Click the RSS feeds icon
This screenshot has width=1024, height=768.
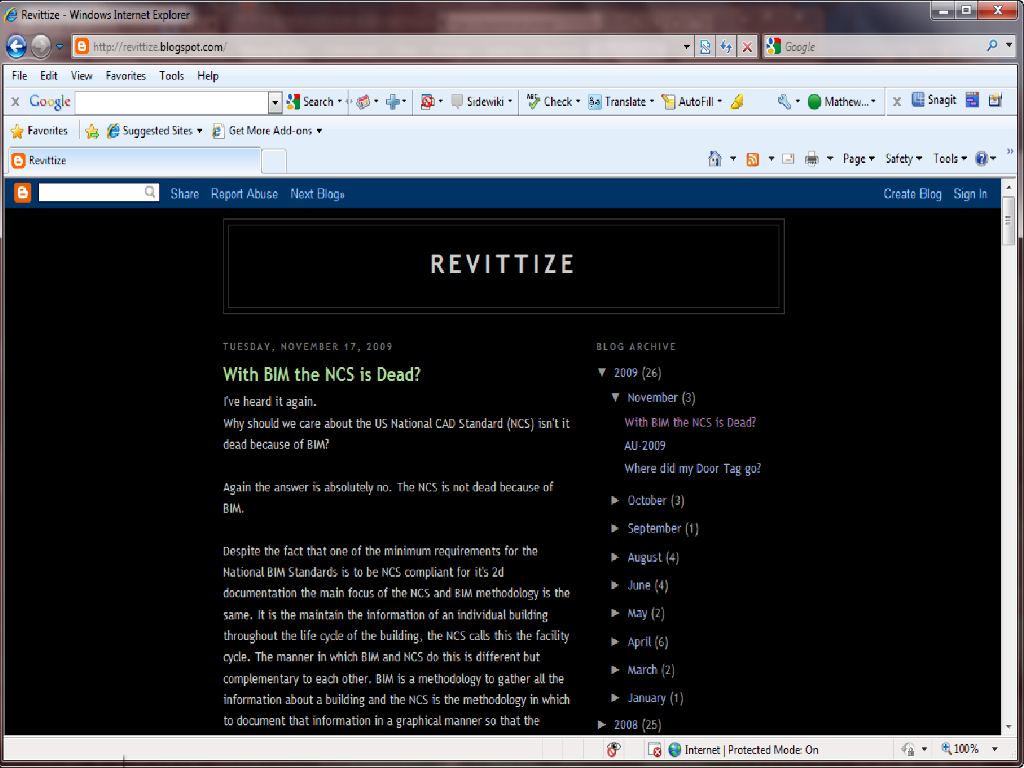(752, 159)
